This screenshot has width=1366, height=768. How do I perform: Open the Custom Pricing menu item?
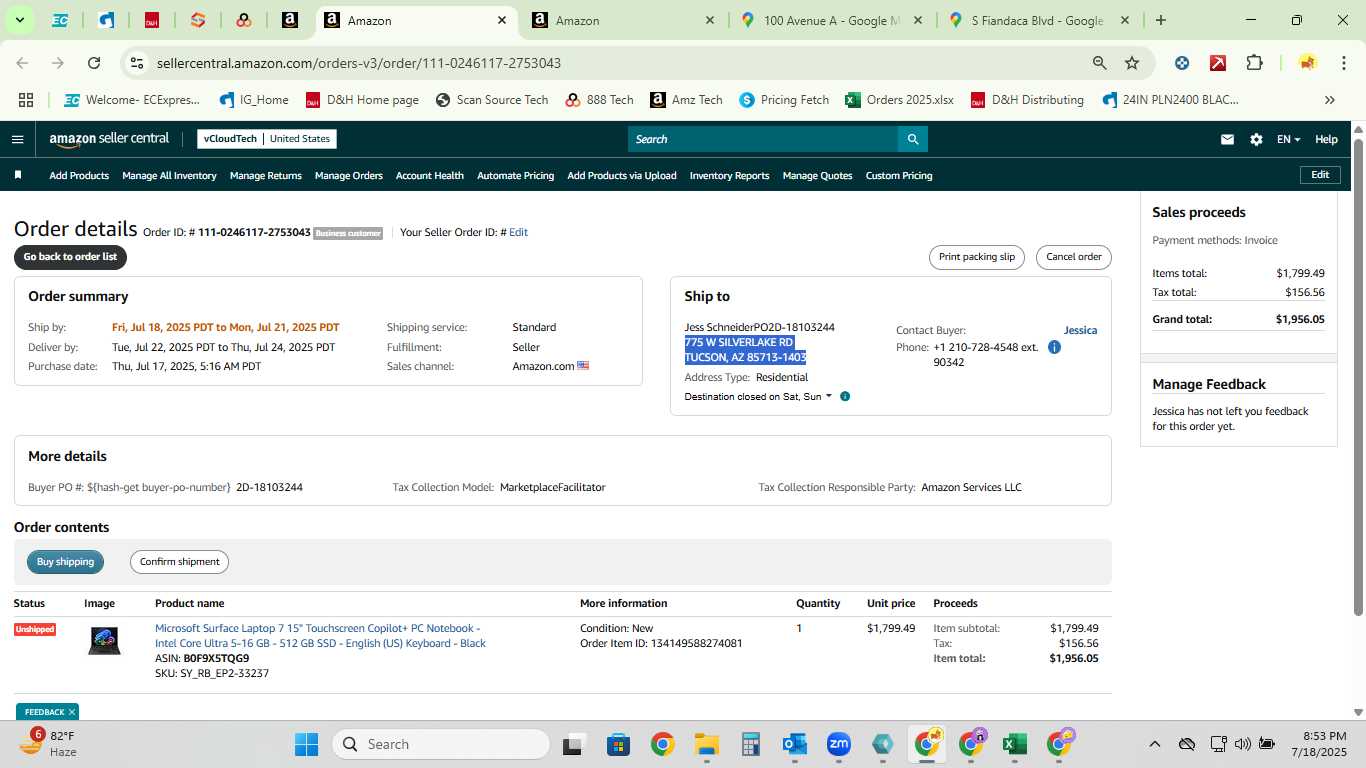tap(899, 175)
